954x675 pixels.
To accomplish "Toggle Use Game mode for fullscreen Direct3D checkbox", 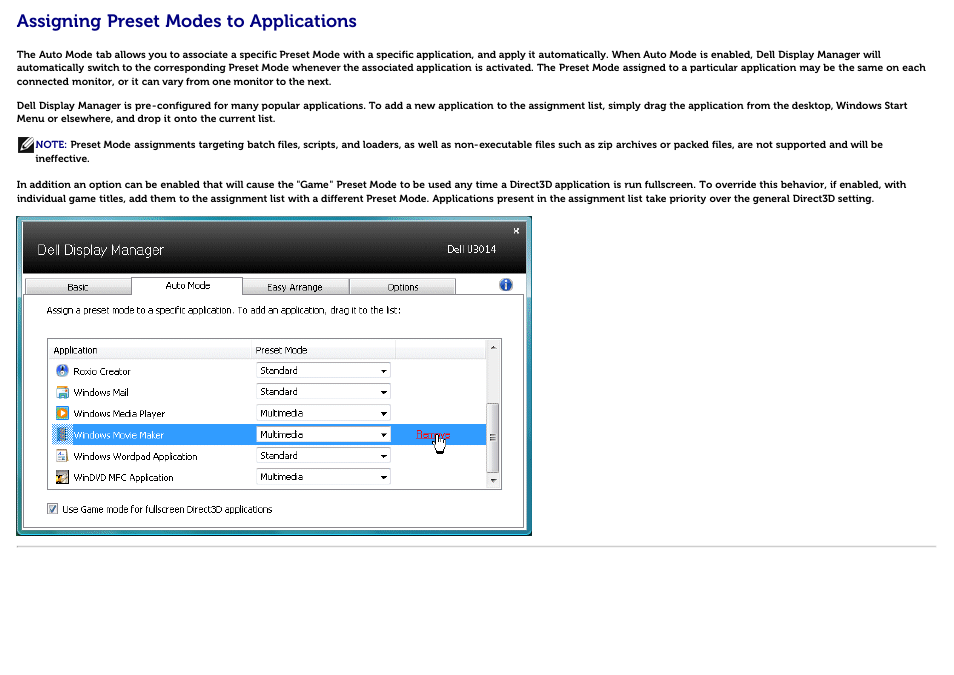I will (x=52, y=509).
